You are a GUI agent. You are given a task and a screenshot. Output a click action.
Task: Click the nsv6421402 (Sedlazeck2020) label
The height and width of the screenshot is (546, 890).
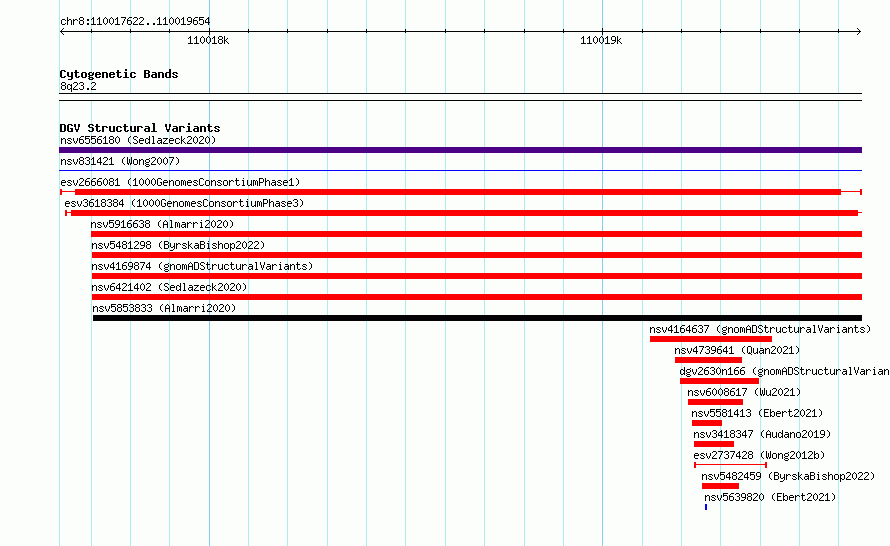pos(169,287)
